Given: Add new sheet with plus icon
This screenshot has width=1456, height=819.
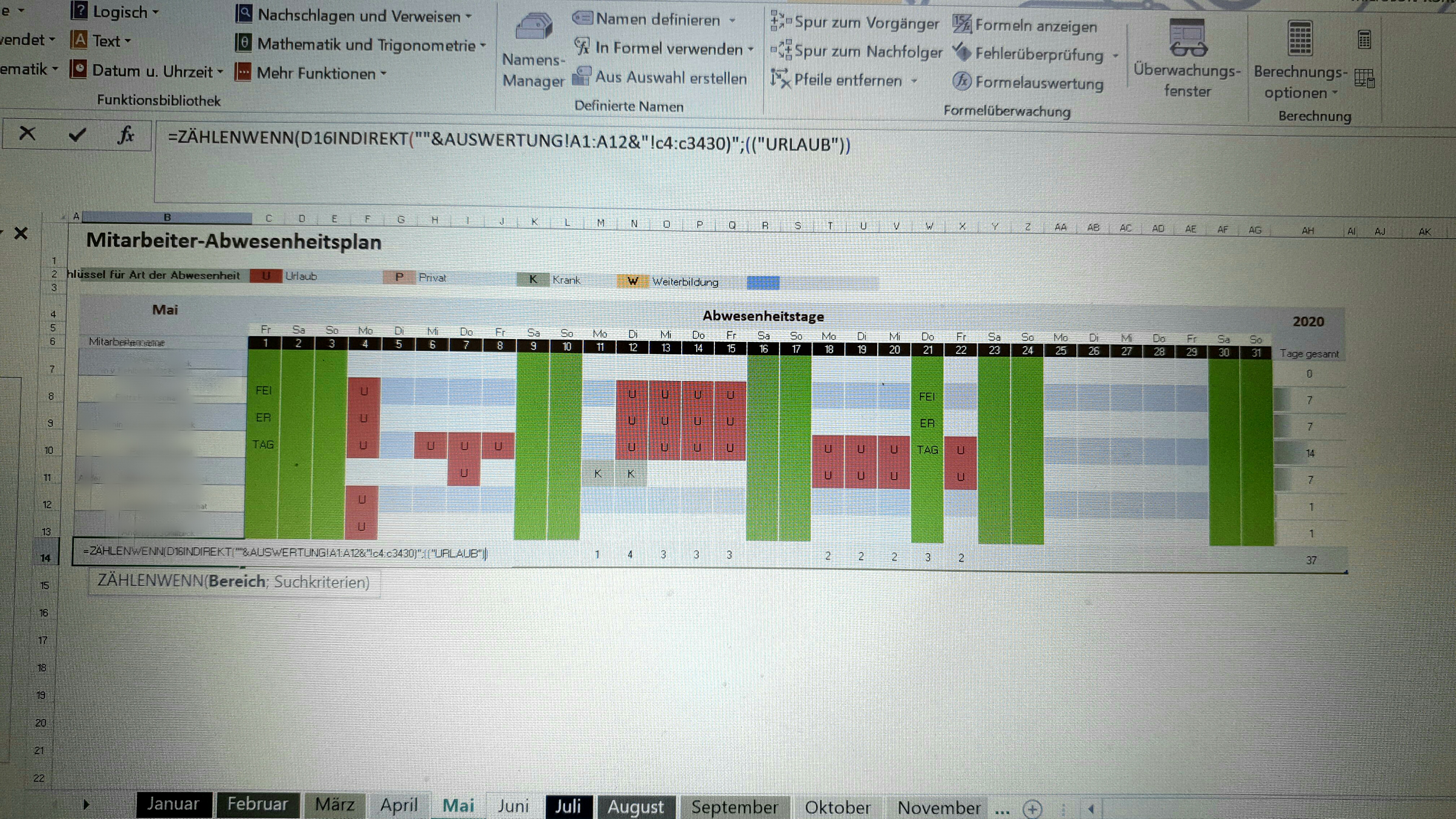Looking at the screenshot, I should 1032,809.
